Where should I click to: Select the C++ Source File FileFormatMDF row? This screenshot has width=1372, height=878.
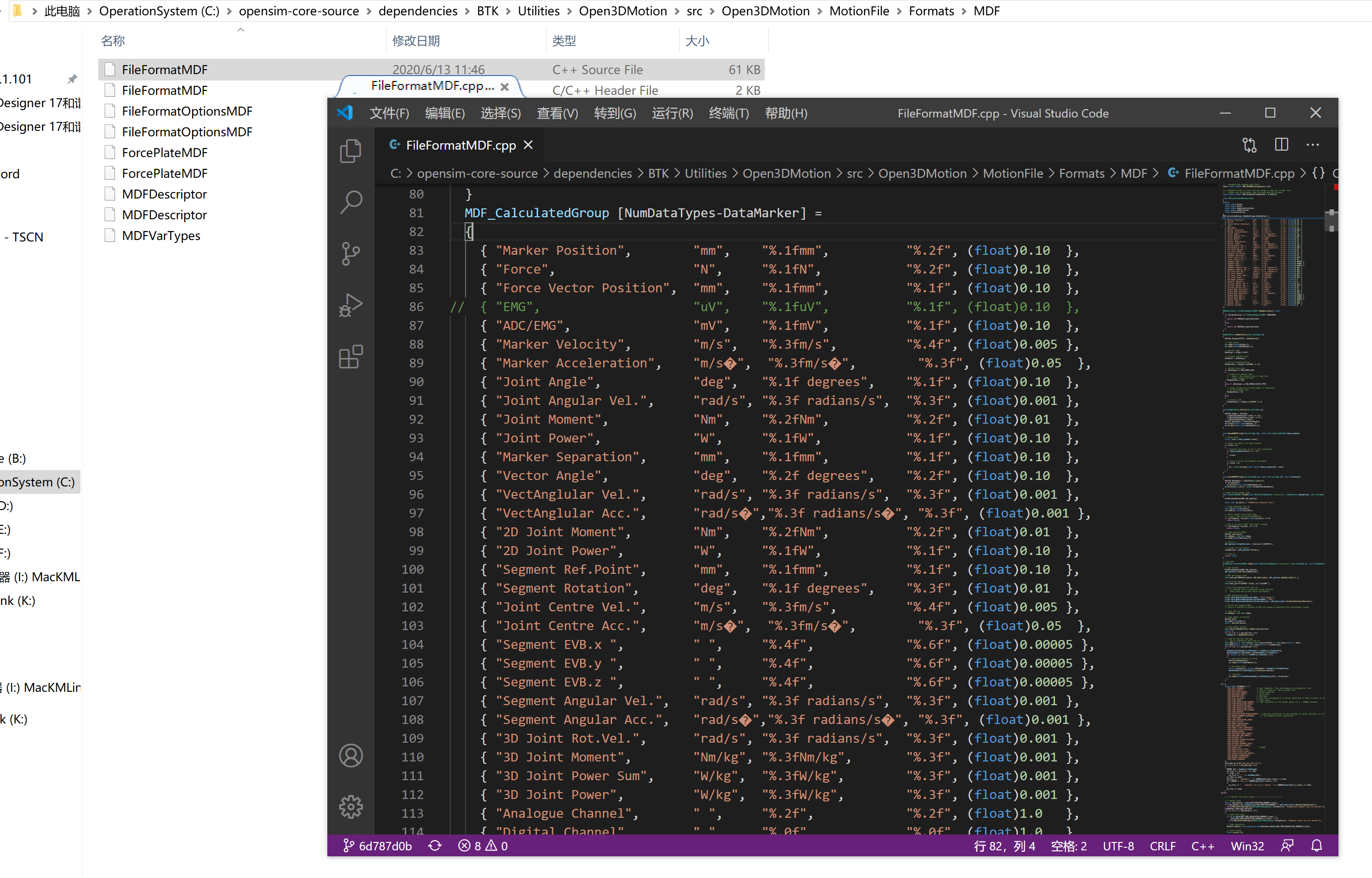(431, 70)
